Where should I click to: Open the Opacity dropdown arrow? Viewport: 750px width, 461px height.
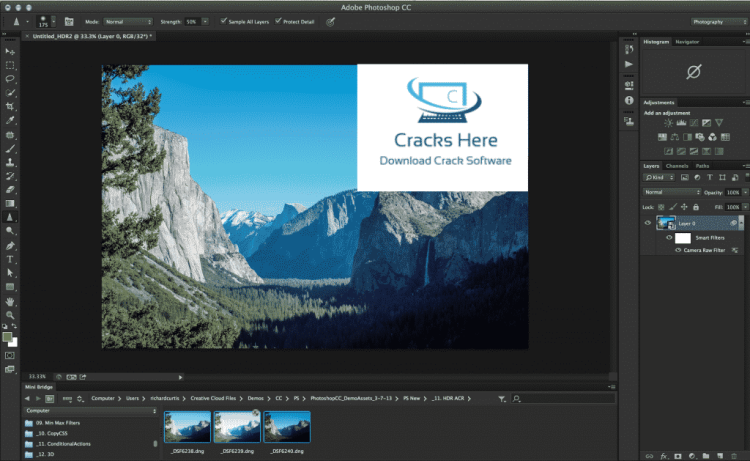[745, 192]
